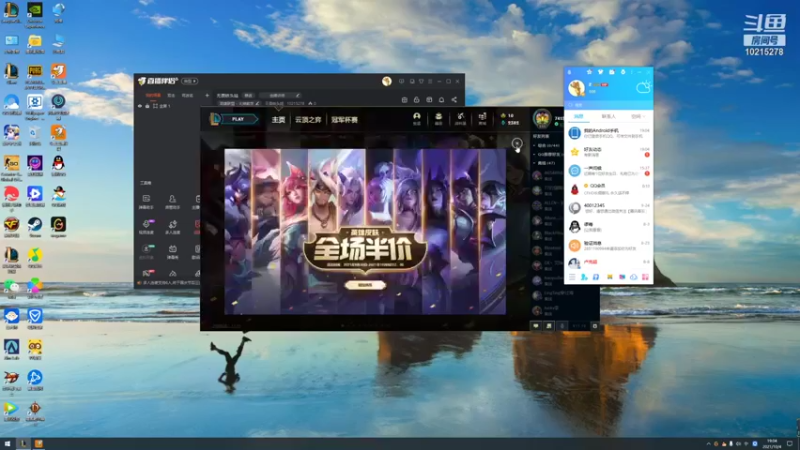Open the missions icon below the League friends list
Screen dimensions: 800x450
tap(549, 326)
